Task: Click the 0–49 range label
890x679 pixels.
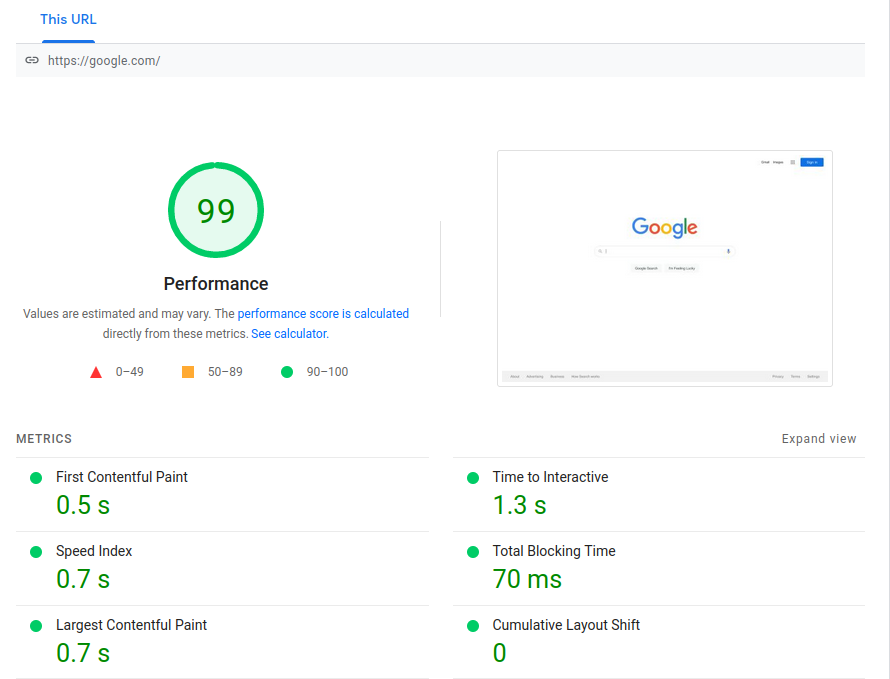Action: (x=129, y=372)
